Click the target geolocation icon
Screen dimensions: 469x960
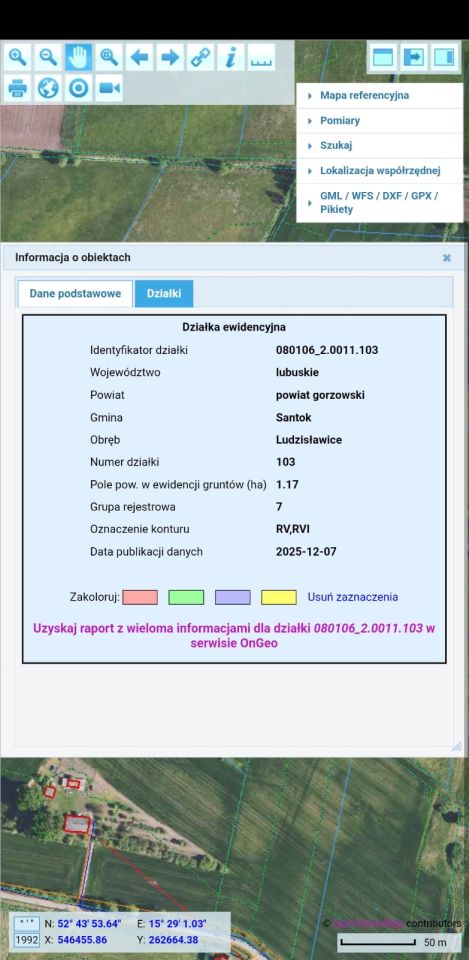78,88
